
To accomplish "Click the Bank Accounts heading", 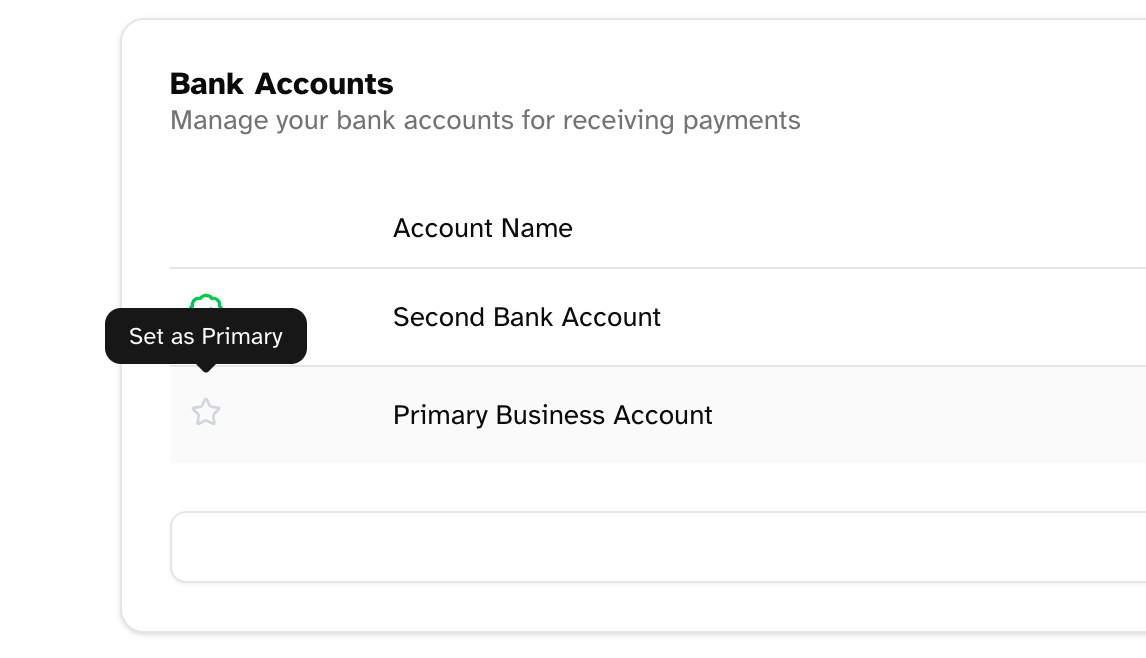I will [x=282, y=83].
